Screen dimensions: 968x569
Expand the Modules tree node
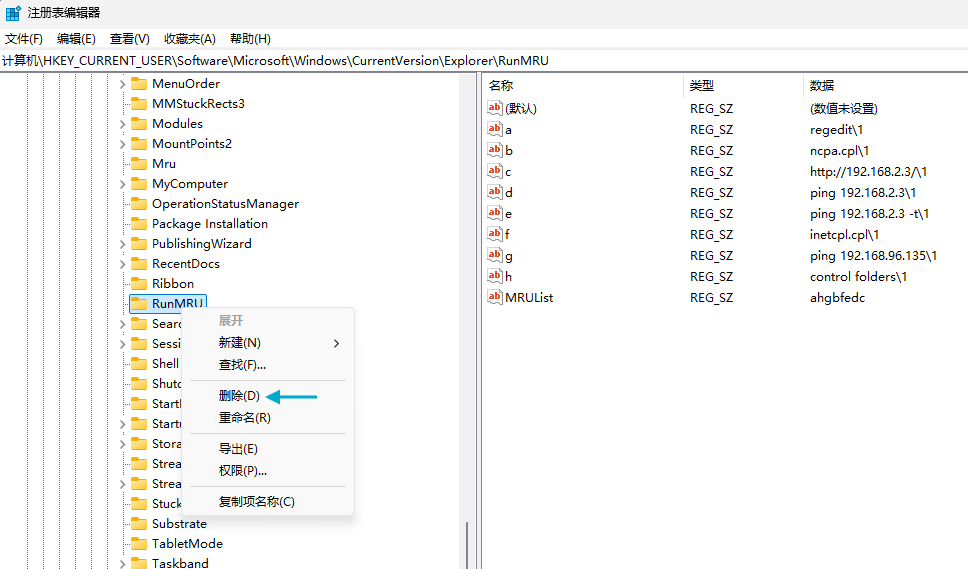click(x=122, y=124)
